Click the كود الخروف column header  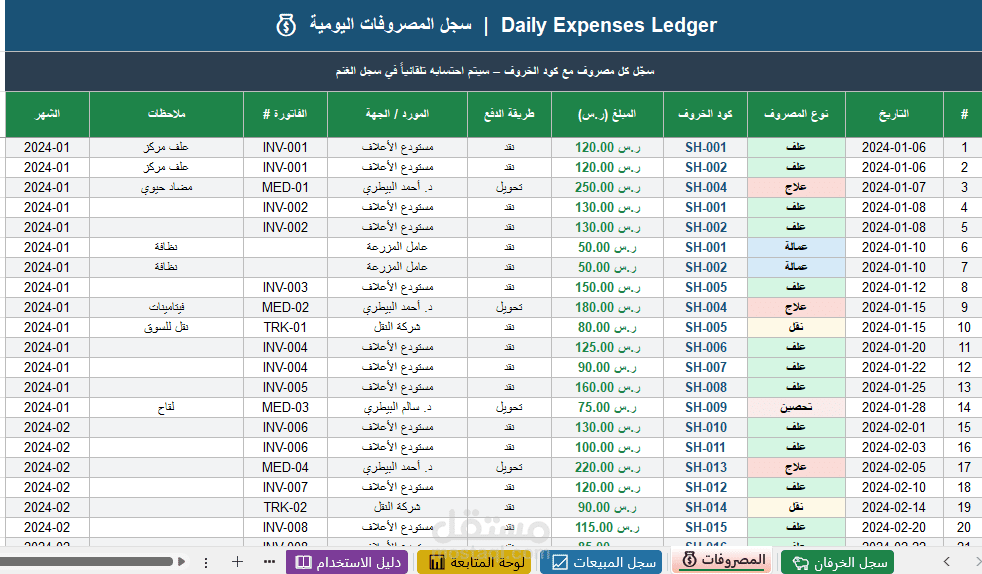(705, 114)
